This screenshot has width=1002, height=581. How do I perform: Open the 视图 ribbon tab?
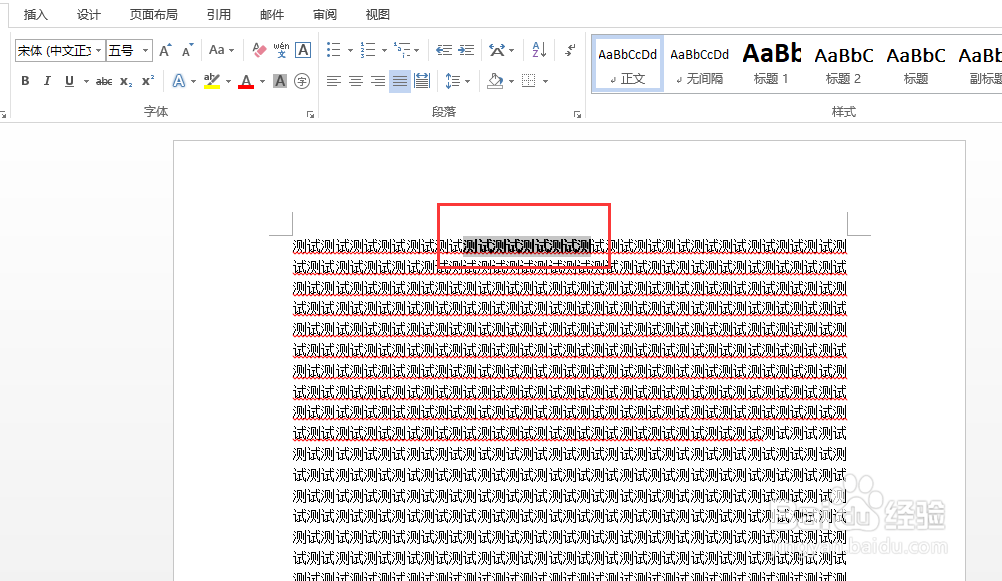pos(378,14)
